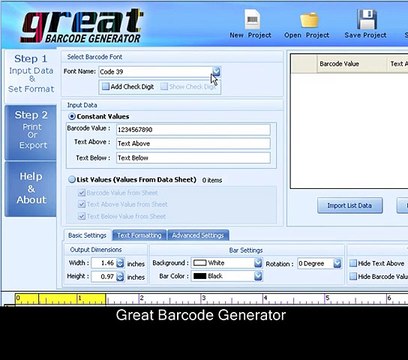The width and height of the screenshot is (408, 360).
Task: Click the yellow section of the ruler
Action: (x=60, y=299)
